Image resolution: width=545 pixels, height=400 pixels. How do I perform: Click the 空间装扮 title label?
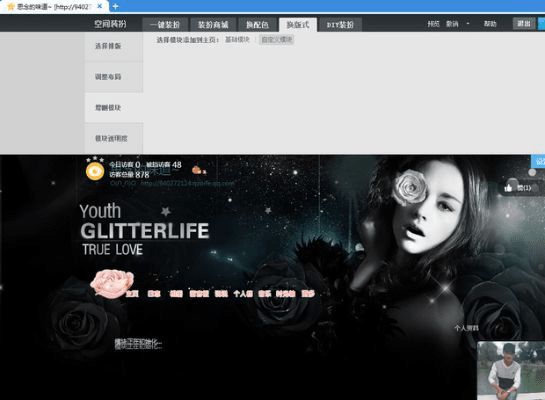click(x=110, y=24)
